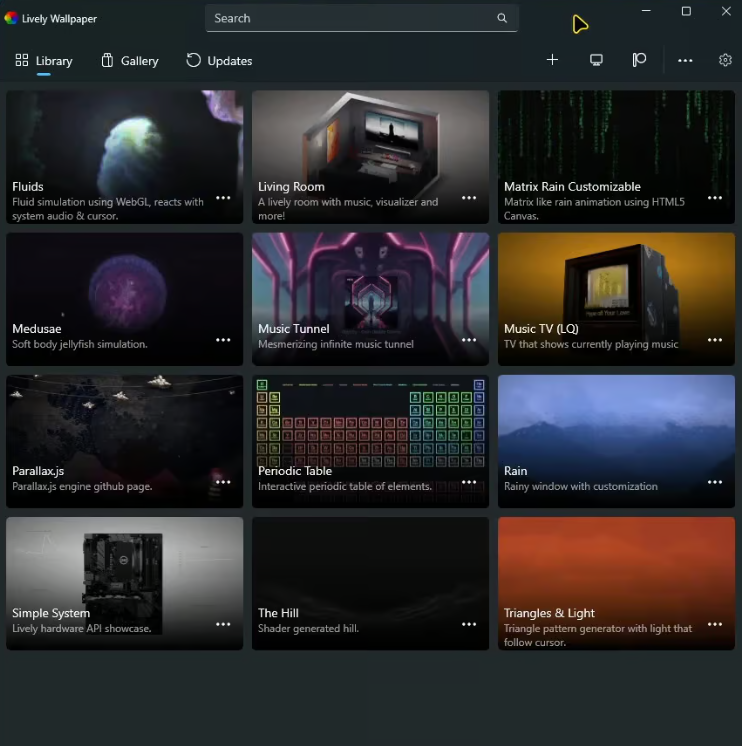
Task: Open the Settings gear icon
Action: point(725,60)
